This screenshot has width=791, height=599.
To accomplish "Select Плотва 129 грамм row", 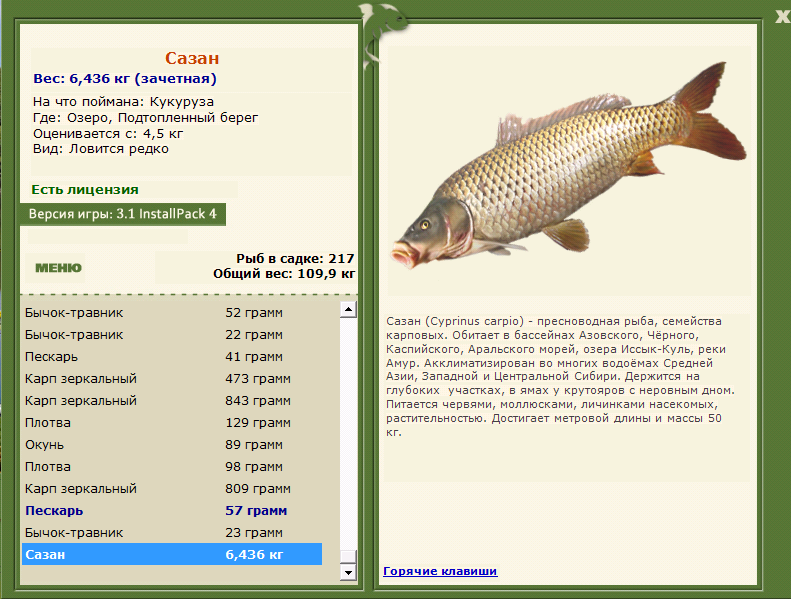I will pyautogui.click(x=172, y=423).
